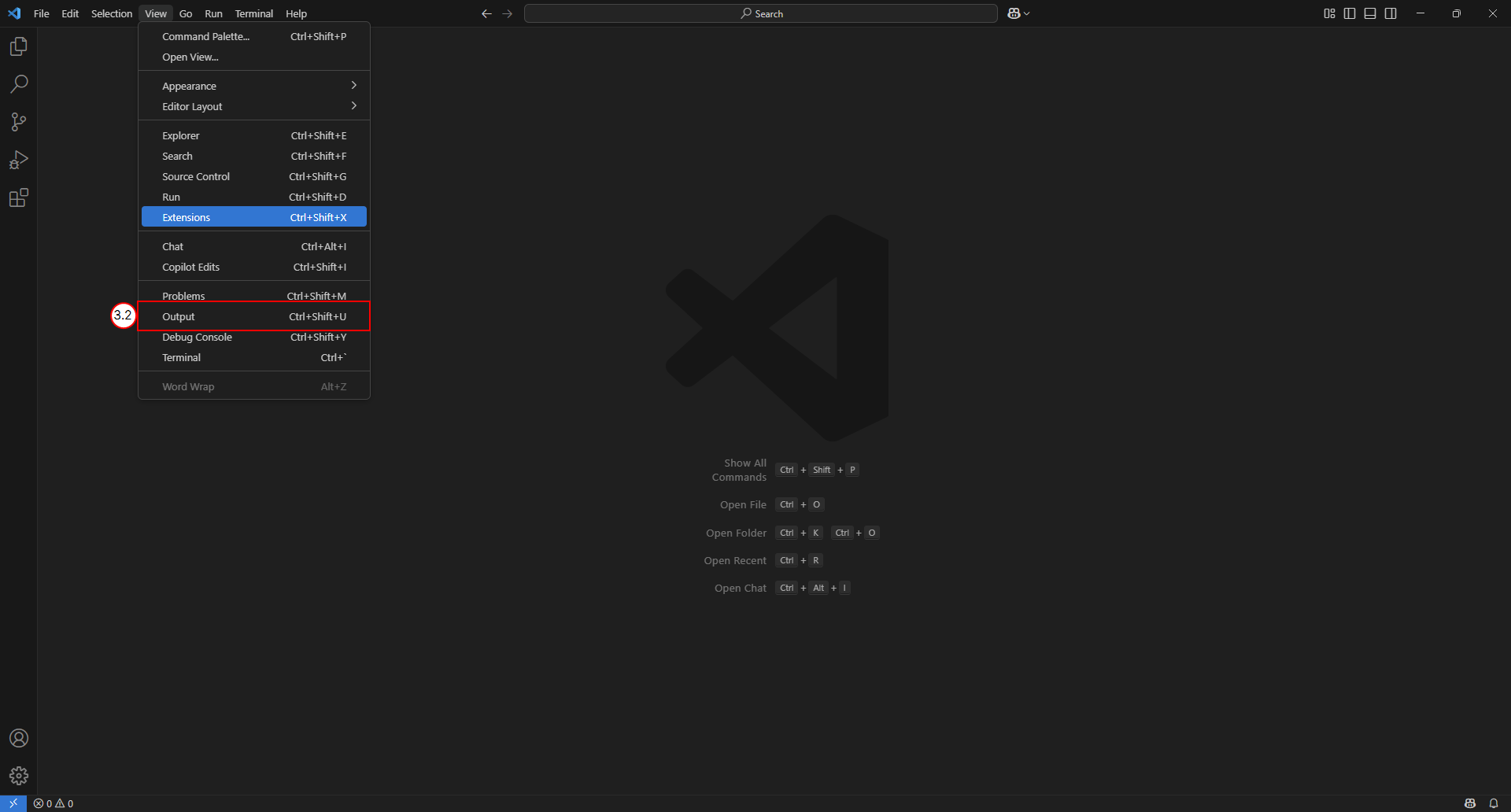Expand the Appearance submenu
The image size is (1511, 812).
pos(254,86)
